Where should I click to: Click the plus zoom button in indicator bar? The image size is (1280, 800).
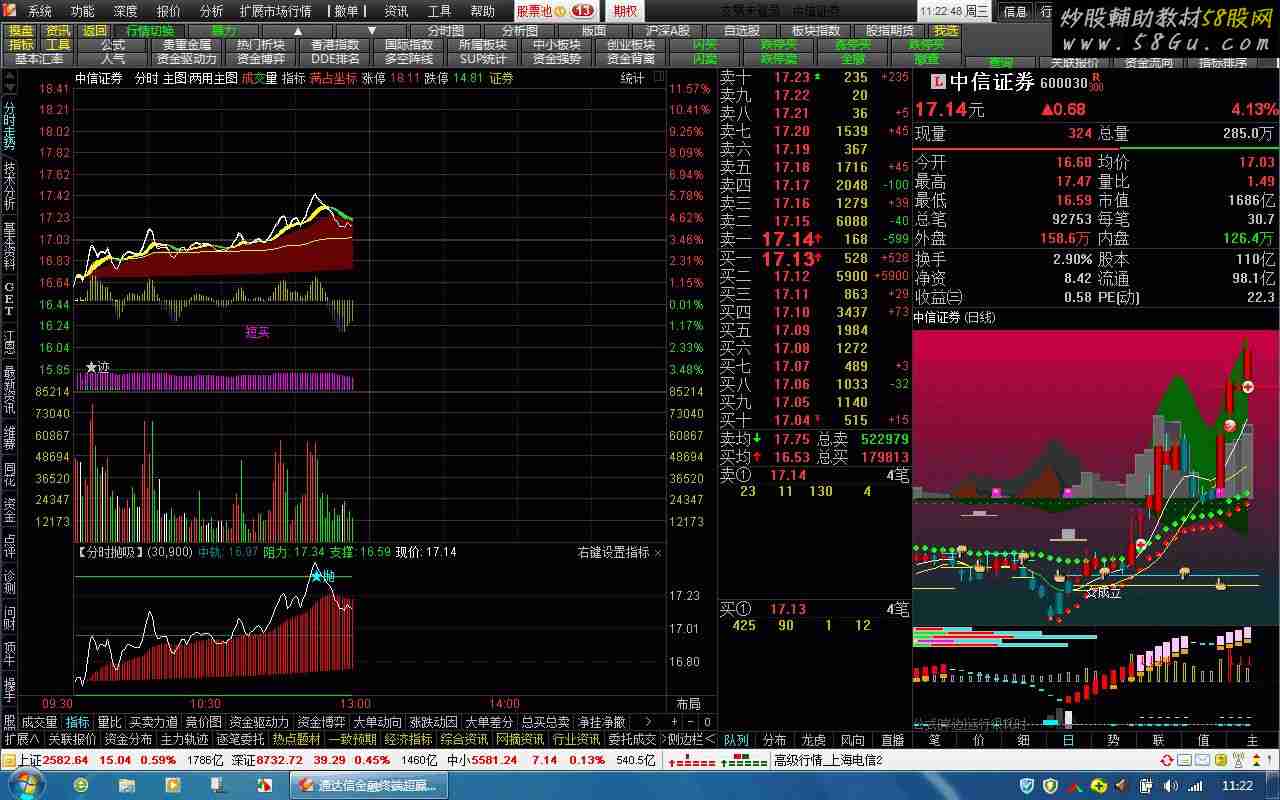point(675,722)
